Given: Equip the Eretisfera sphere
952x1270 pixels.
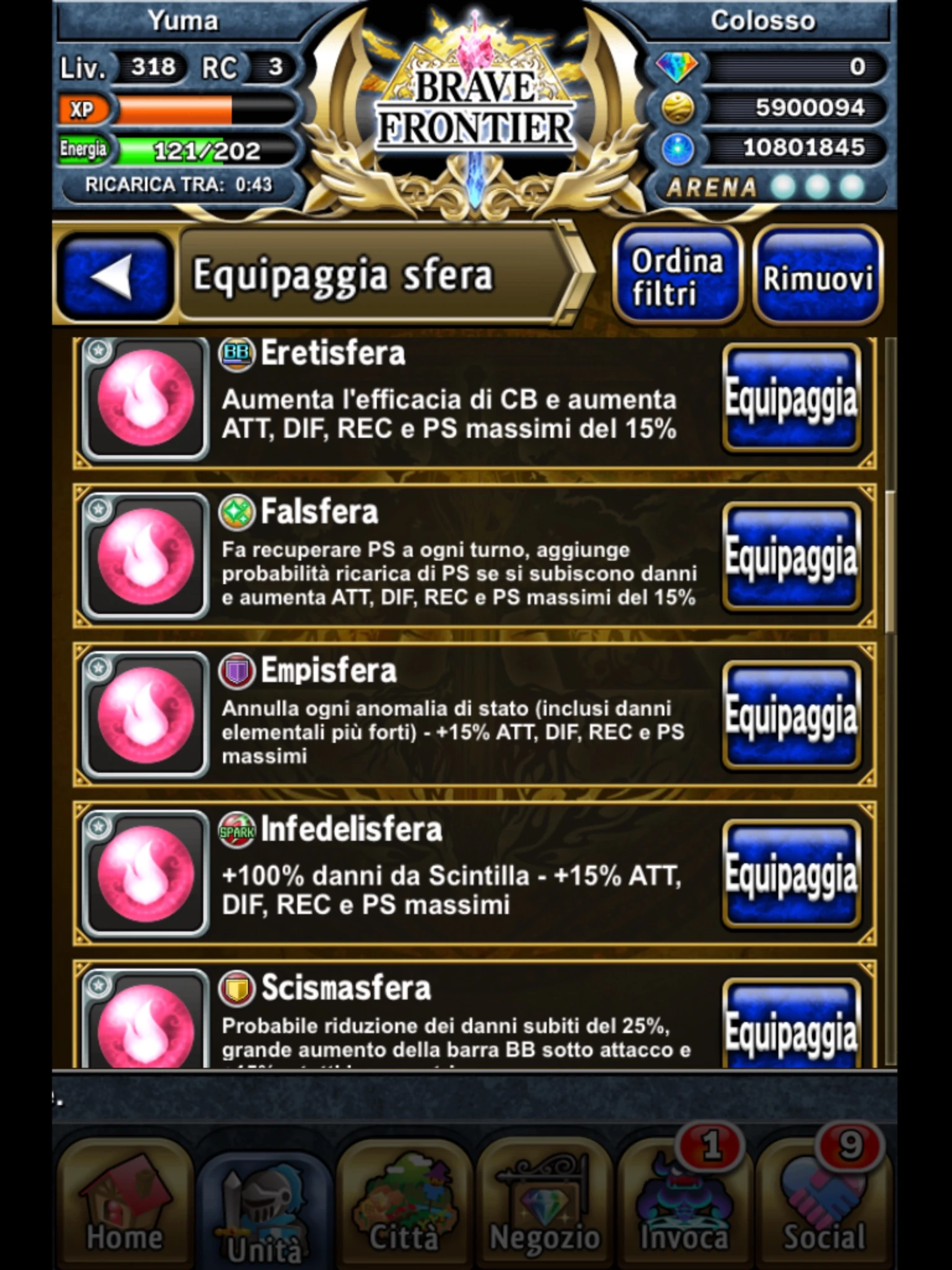Looking at the screenshot, I should point(791,398).
